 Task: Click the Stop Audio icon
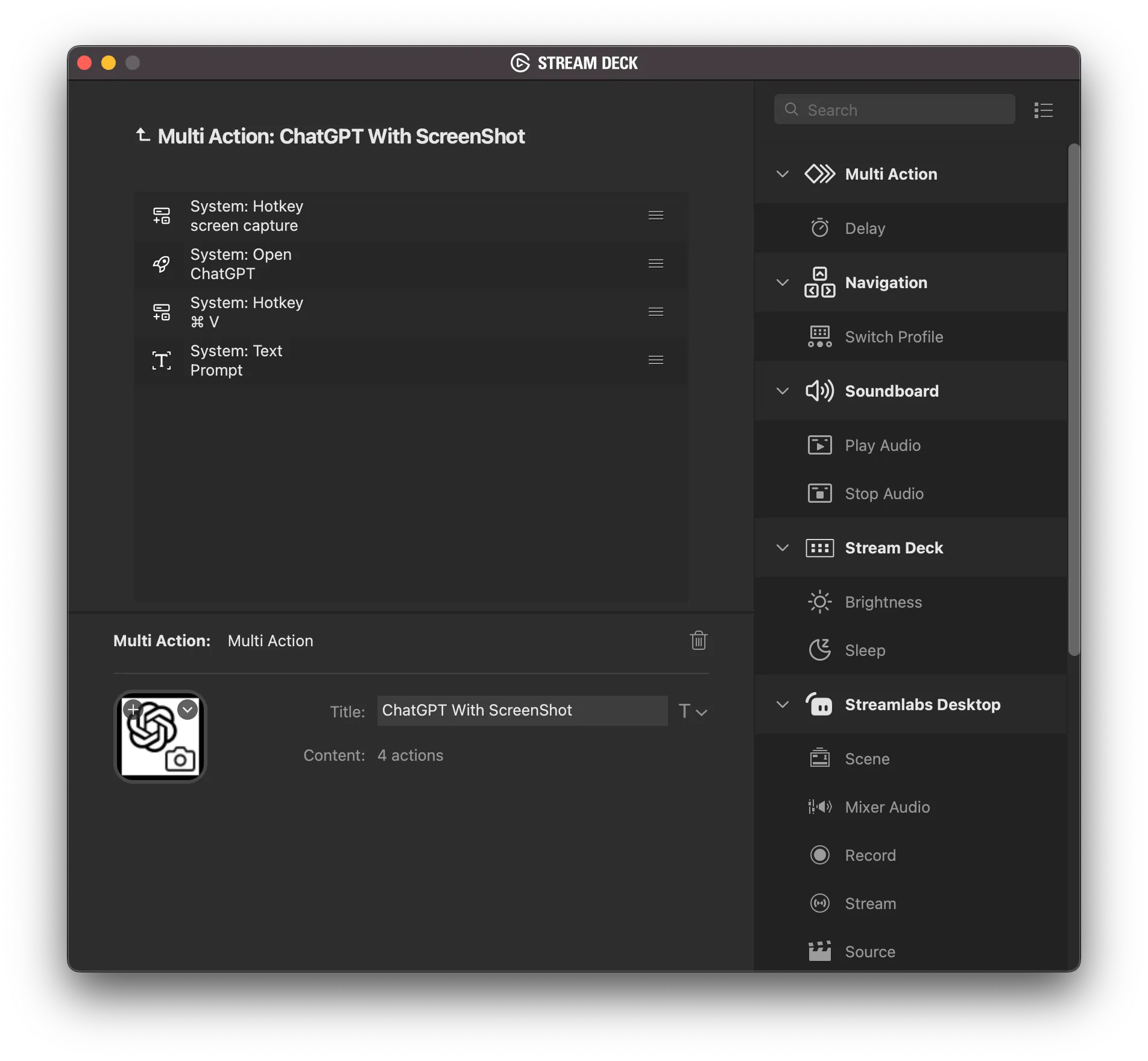pyautogui.click(x=820, y=493)
